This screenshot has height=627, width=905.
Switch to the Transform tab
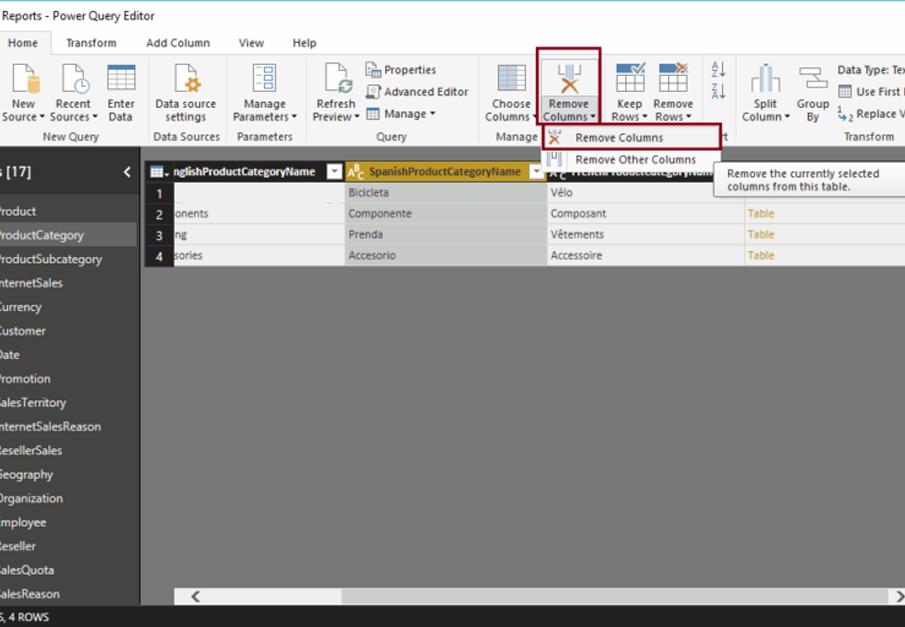91,43
